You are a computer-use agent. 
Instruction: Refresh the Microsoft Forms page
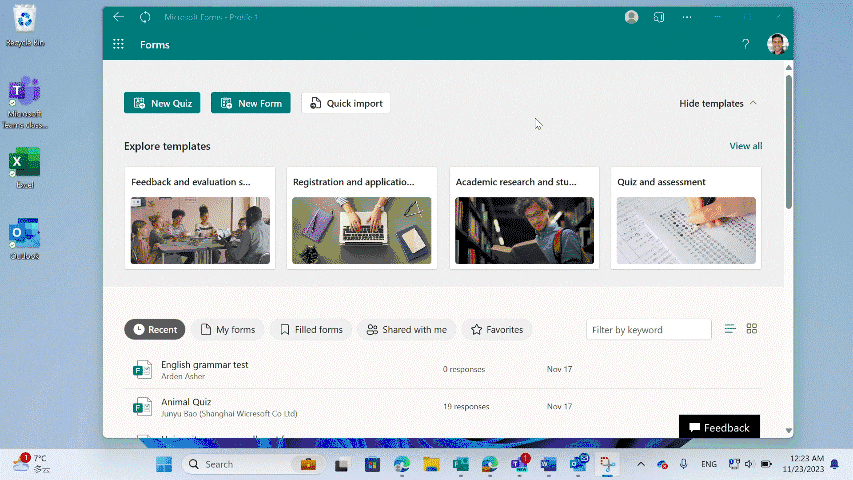pyautogui.click(x=145, y=17)
